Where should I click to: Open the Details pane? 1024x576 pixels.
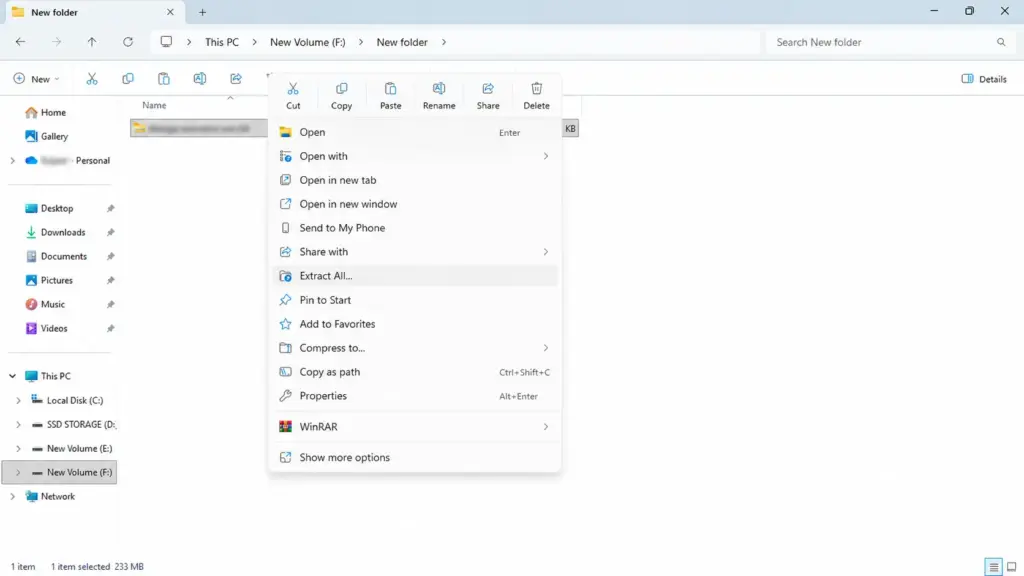pyautogui.click(x=984, y=79)
